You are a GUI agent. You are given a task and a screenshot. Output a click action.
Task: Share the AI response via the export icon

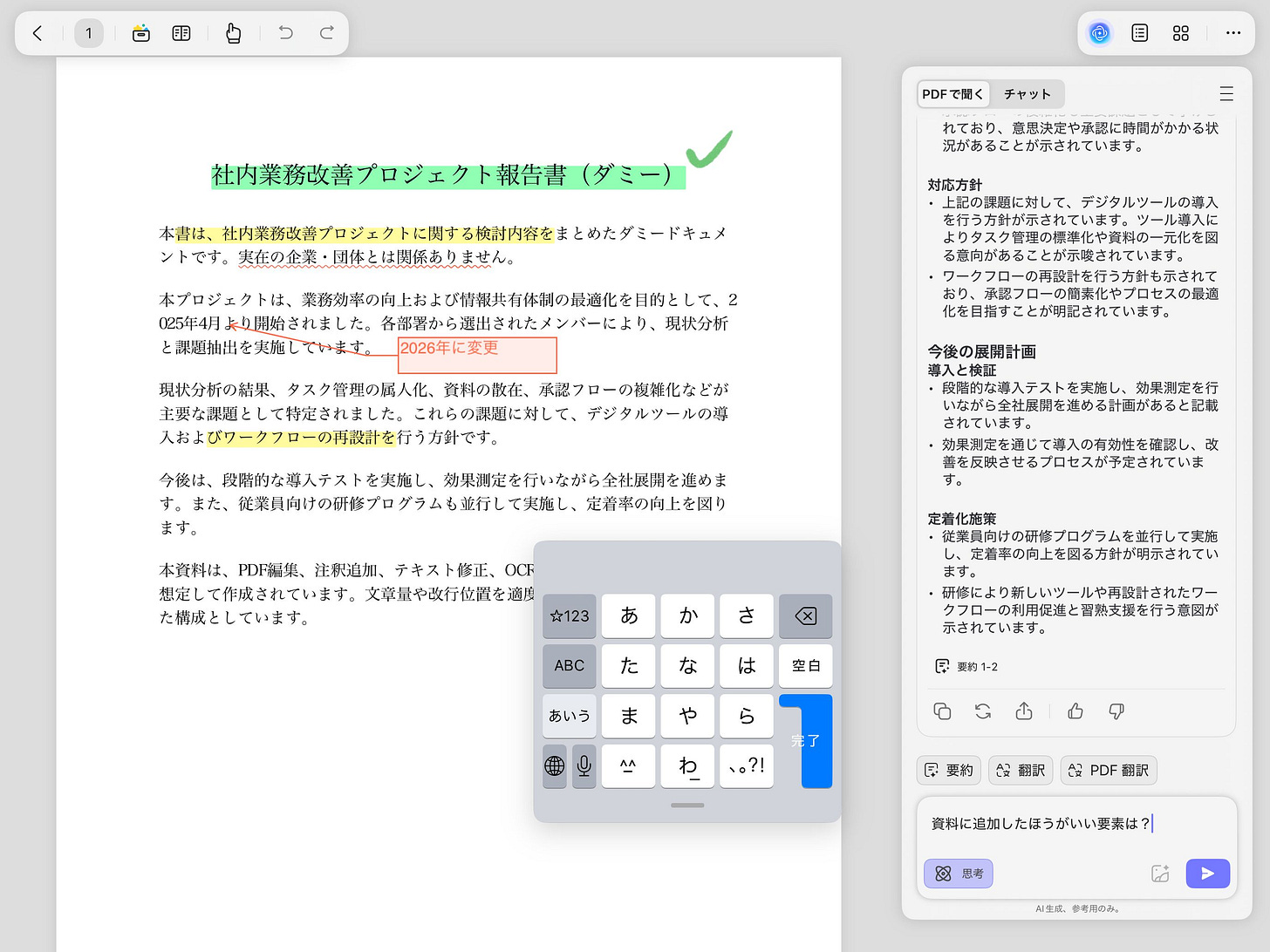pyautogui.click(x=1024, y=711)
